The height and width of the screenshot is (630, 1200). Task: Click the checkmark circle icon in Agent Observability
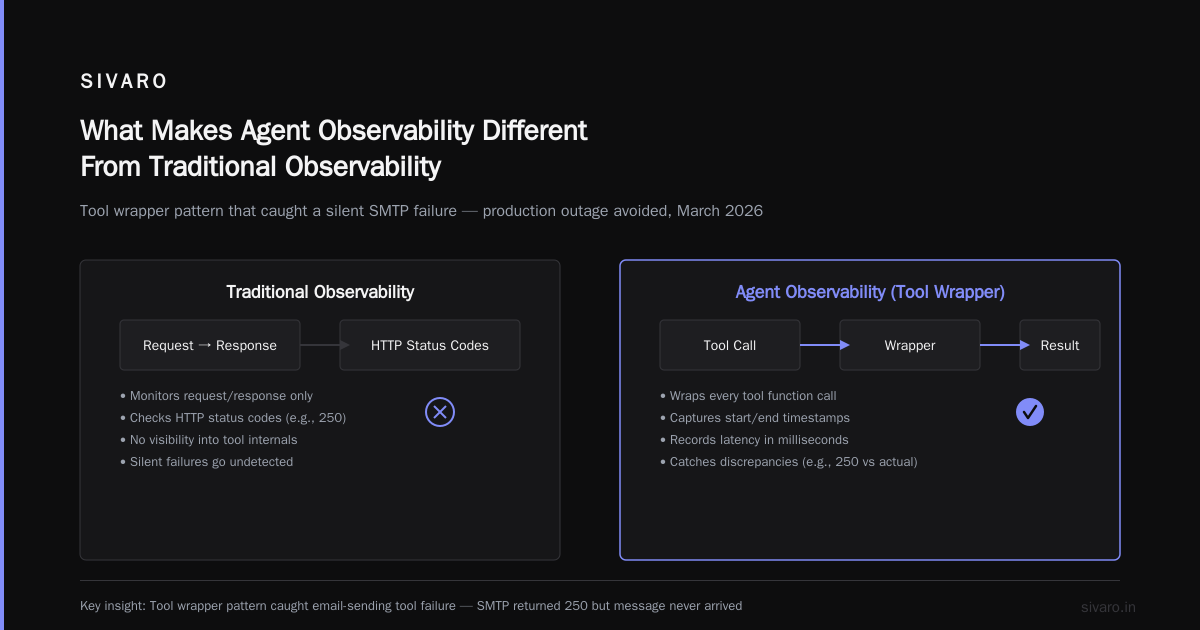[1030, 412]
